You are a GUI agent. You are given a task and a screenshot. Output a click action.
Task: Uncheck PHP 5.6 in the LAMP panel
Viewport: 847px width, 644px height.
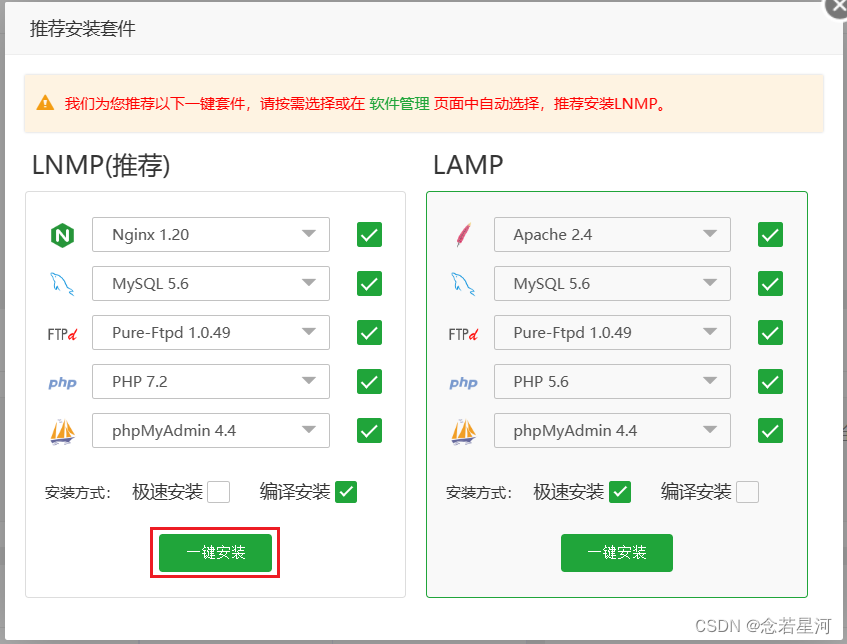point(770,381)
